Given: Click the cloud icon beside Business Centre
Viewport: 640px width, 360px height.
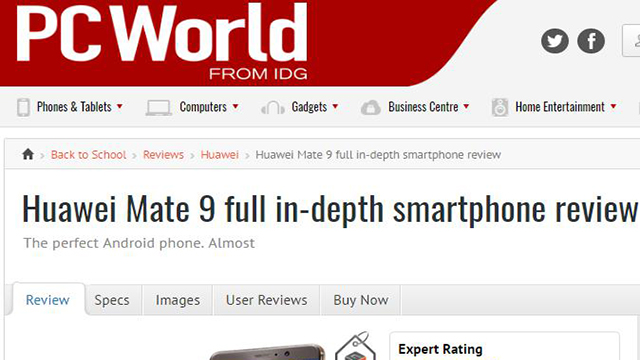Looking at the screenshot, I should [x=371, y=108].
